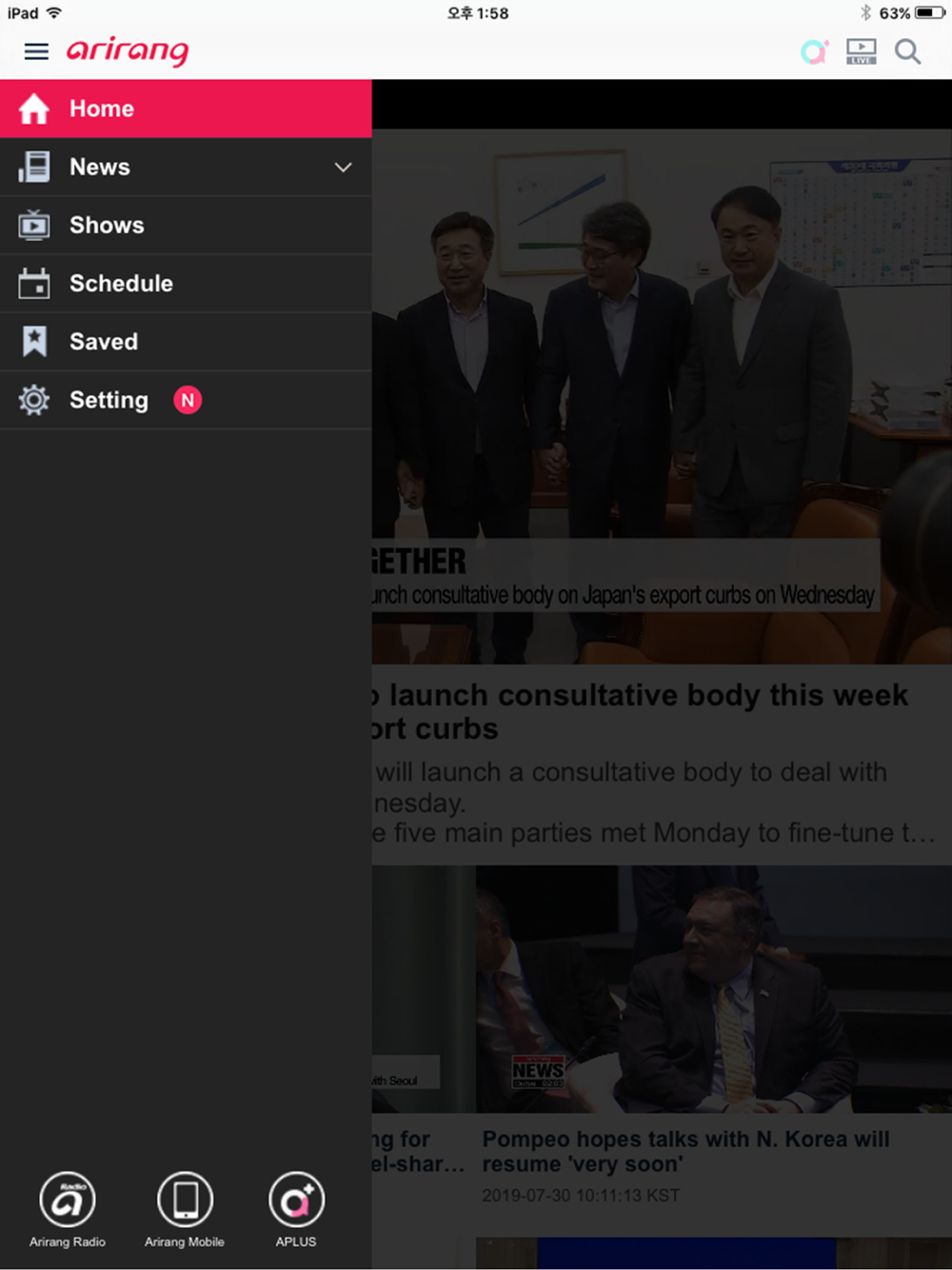This screenshot has width=952, height=1270.
Task: Open Schedule in the side menu
Action: 121,284
